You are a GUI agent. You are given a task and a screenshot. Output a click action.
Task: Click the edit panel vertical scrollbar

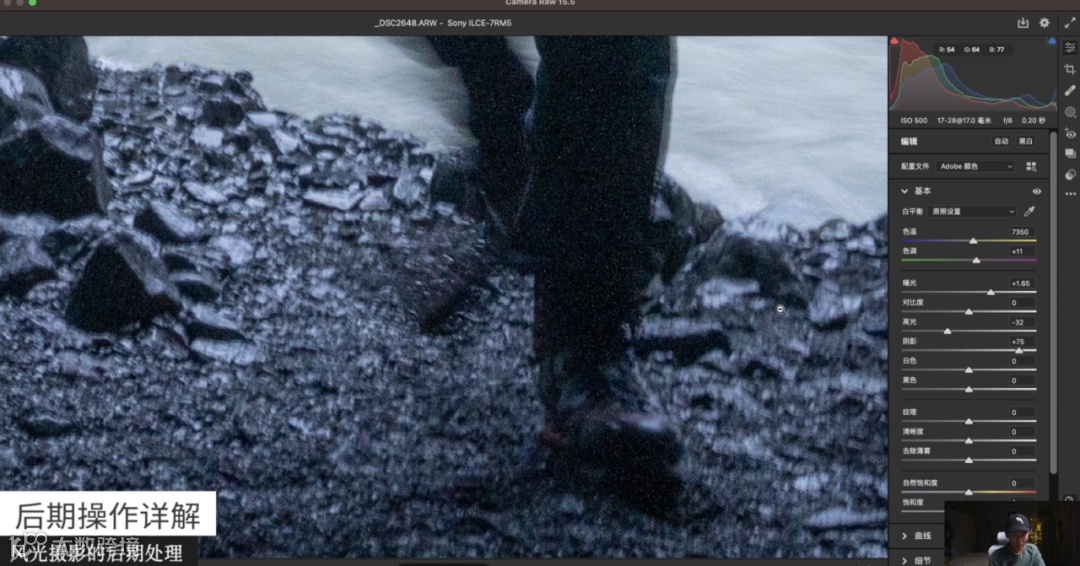pyautogui.click(x=1053, y=303)
